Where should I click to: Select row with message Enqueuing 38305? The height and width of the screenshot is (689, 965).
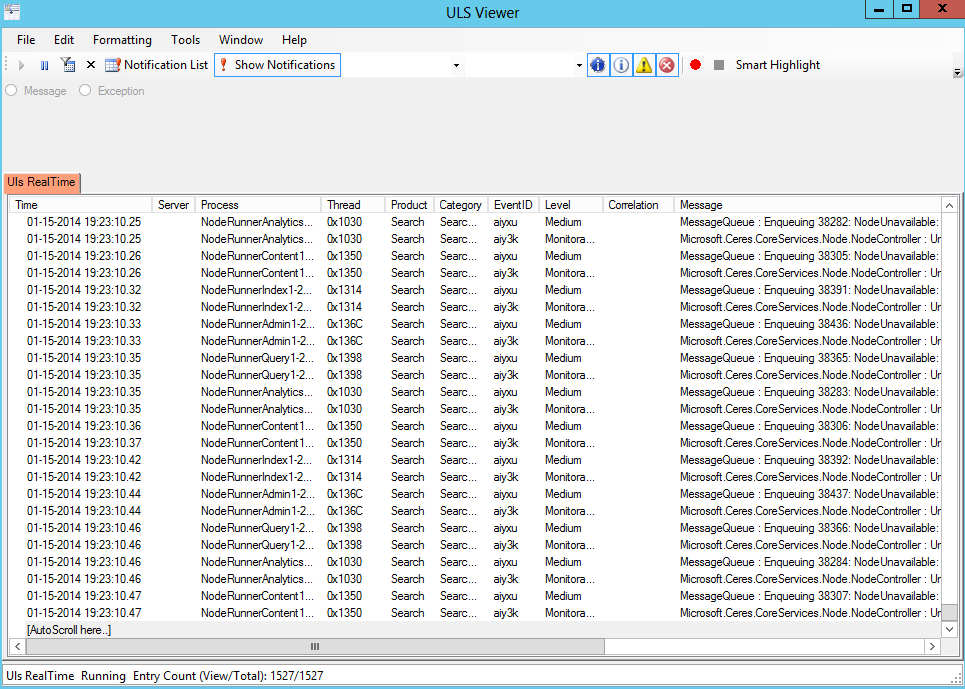[475, 256]
